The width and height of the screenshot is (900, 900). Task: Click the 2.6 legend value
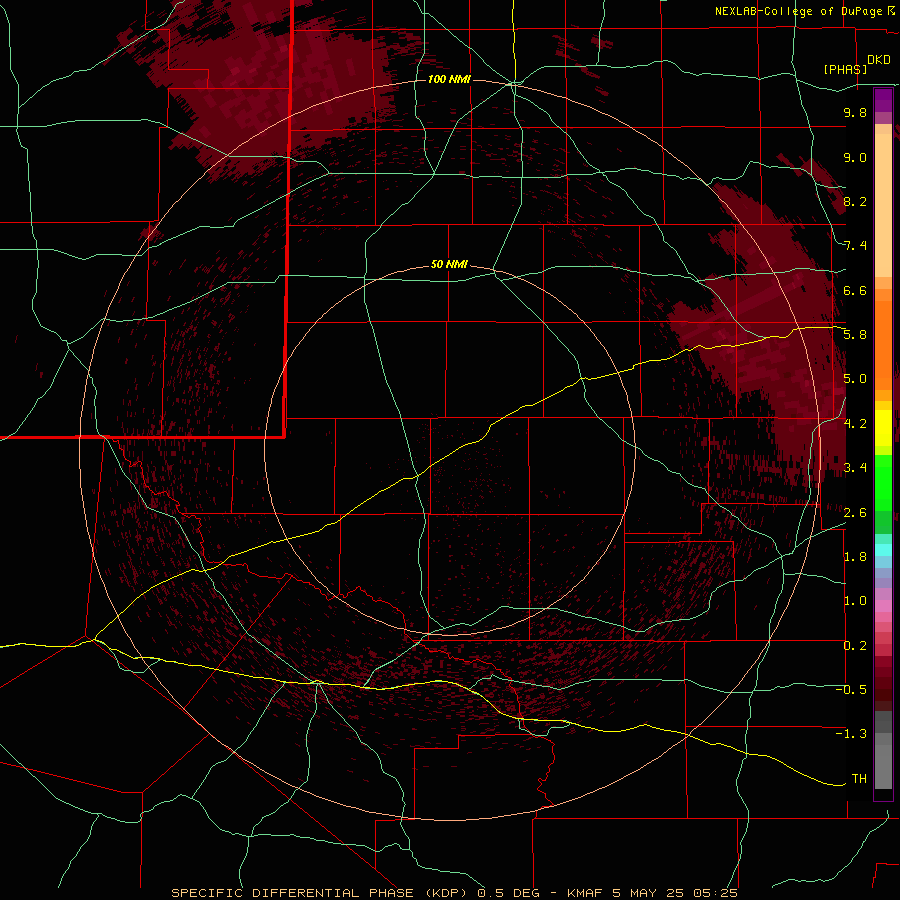[855, 512]
